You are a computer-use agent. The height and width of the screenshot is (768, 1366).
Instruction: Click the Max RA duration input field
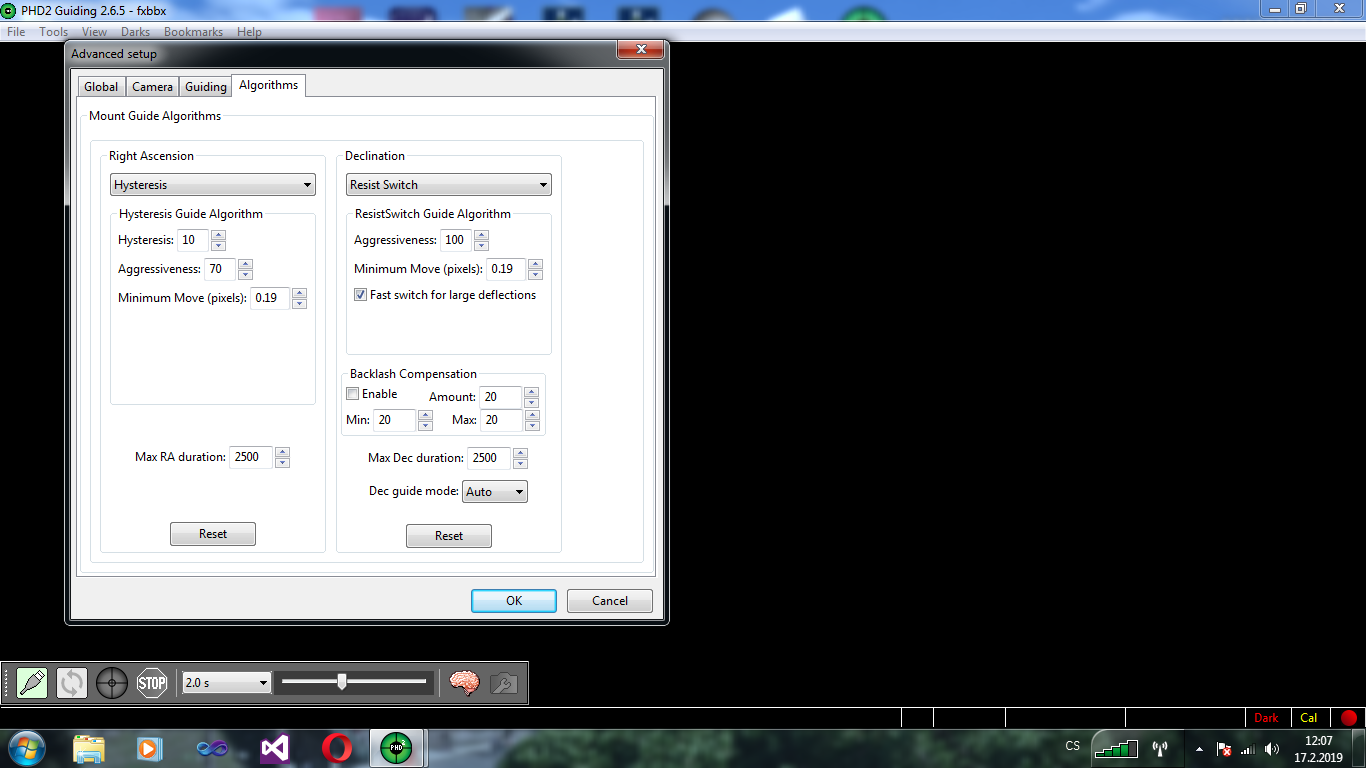click(x=251, y=457)
